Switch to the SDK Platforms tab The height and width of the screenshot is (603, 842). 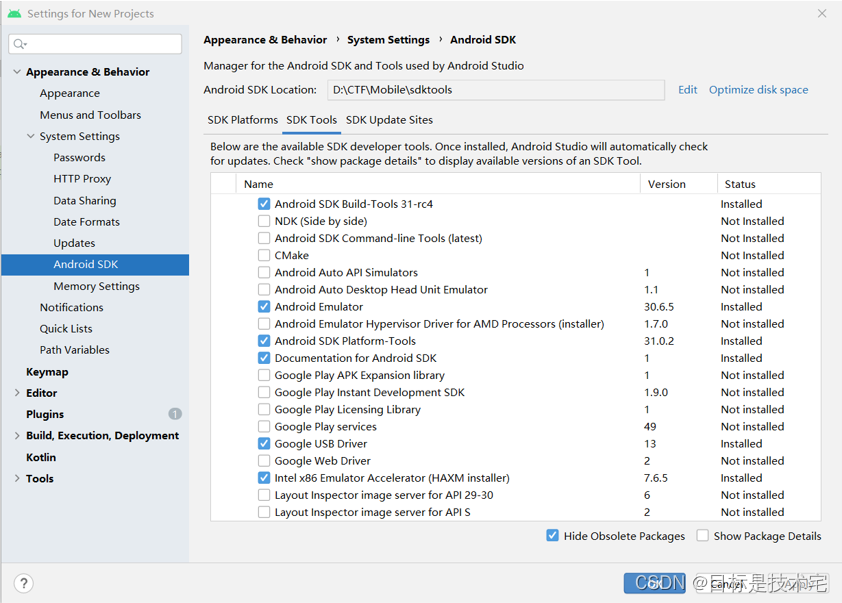(243, 120)
